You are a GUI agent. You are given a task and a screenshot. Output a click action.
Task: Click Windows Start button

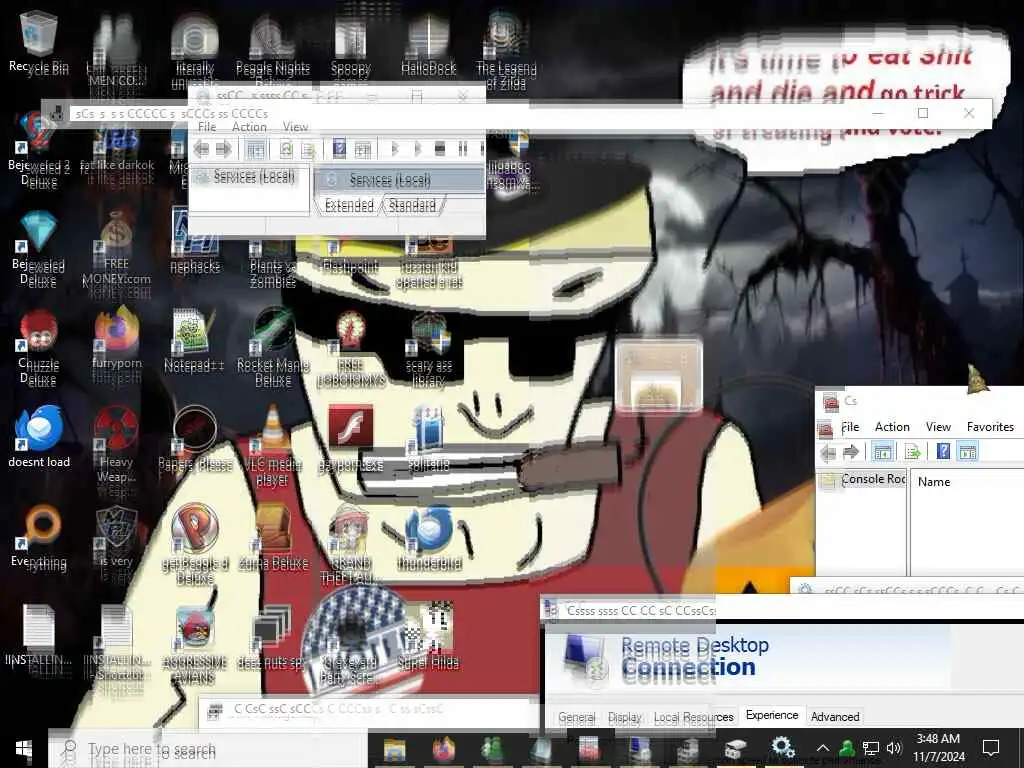pos(24,749)
